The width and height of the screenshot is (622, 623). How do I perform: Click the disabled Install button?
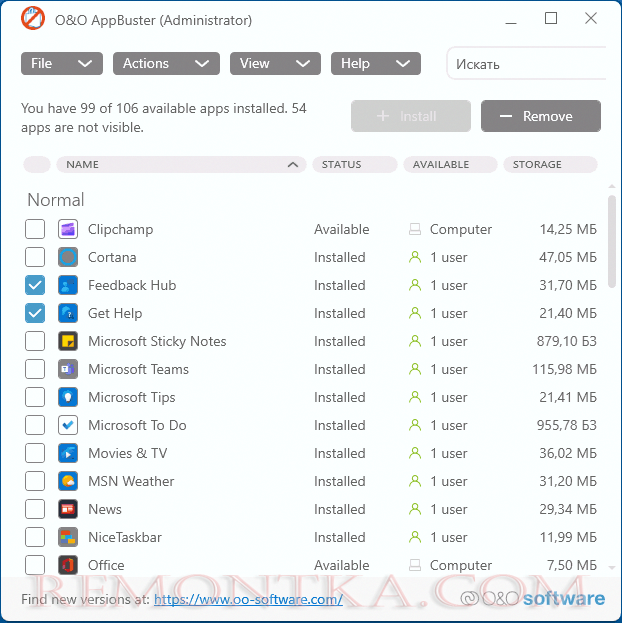coord(411,116)
